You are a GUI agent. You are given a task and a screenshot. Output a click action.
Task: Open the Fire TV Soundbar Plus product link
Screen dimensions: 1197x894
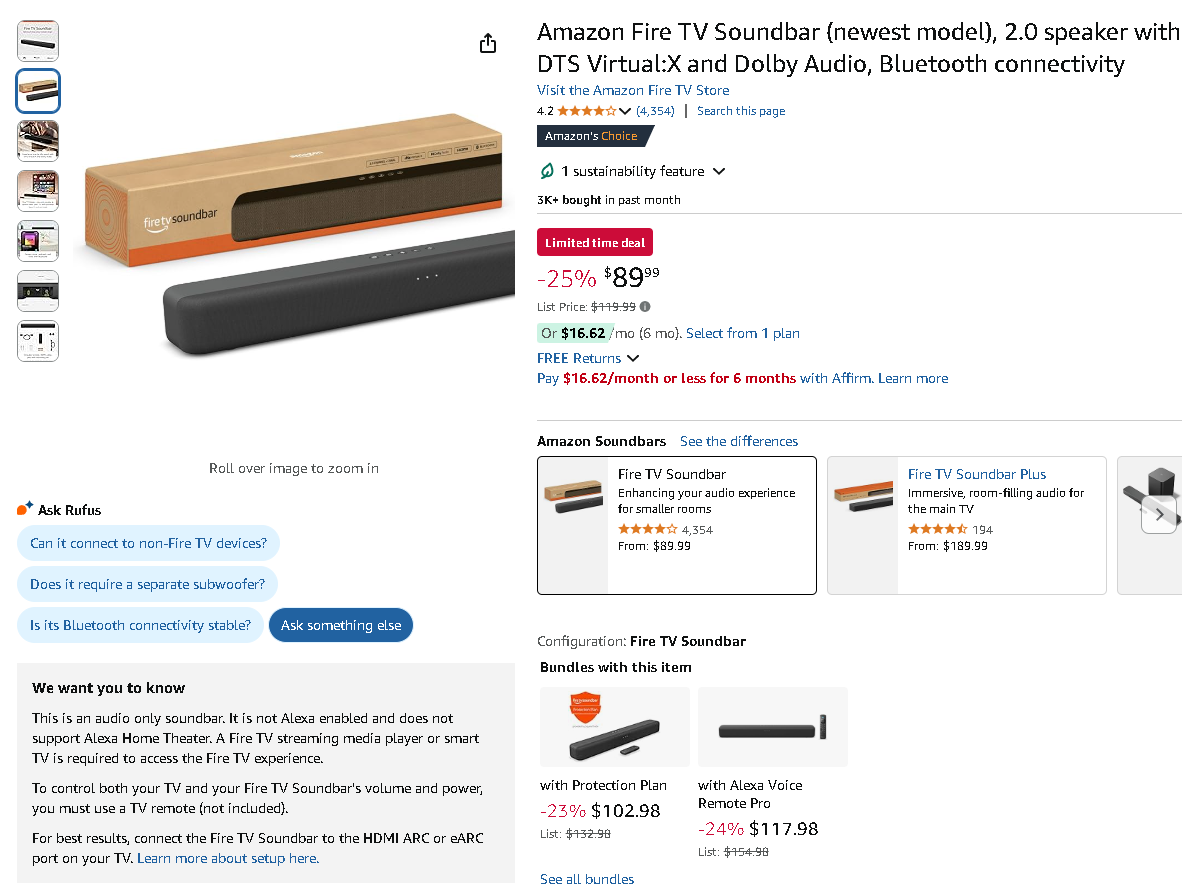point(977,474)
